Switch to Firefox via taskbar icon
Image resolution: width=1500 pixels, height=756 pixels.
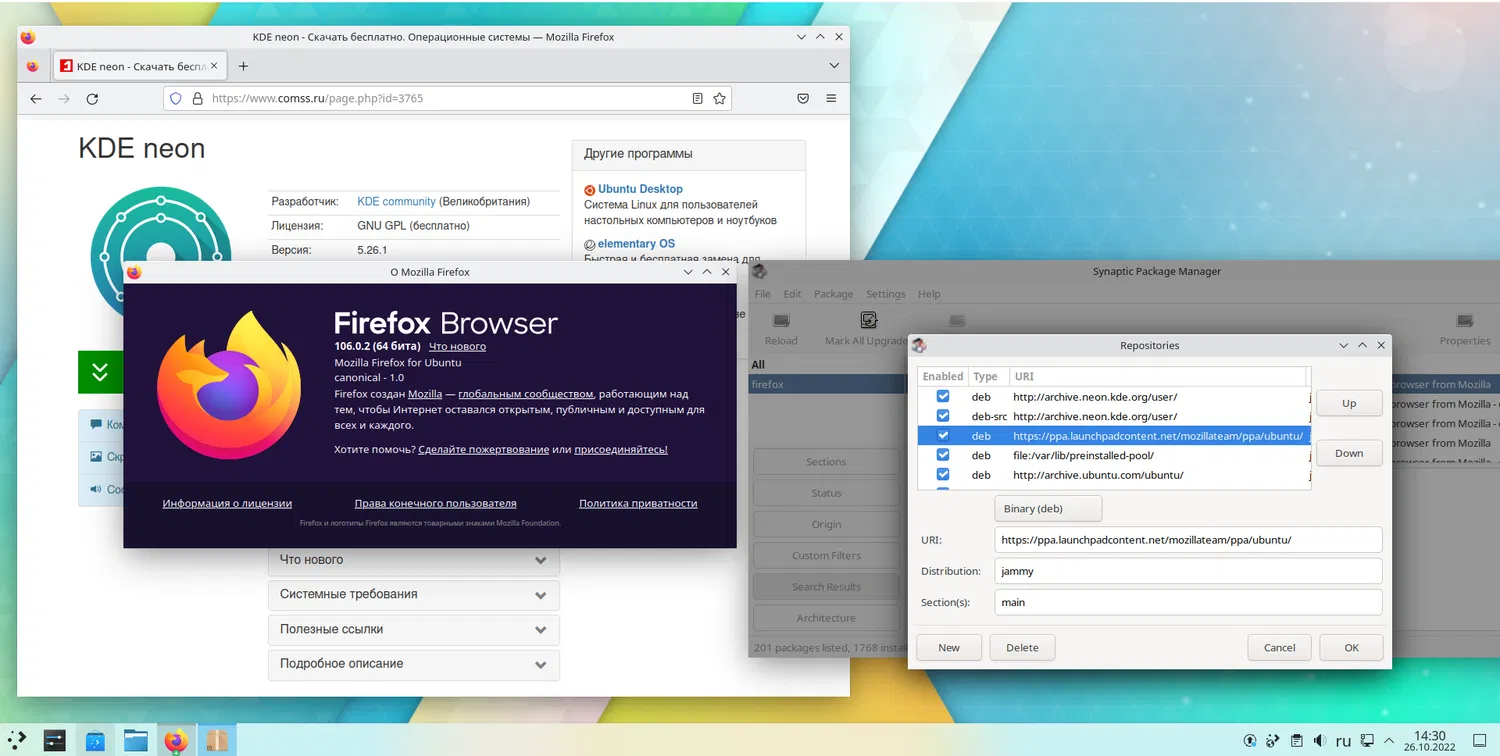click(x=176, y=741)
